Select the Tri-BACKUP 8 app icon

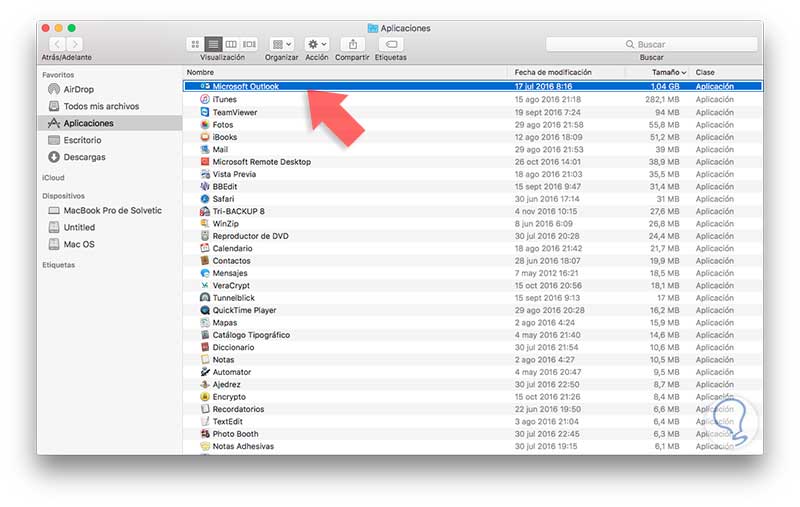click(205, 211)
